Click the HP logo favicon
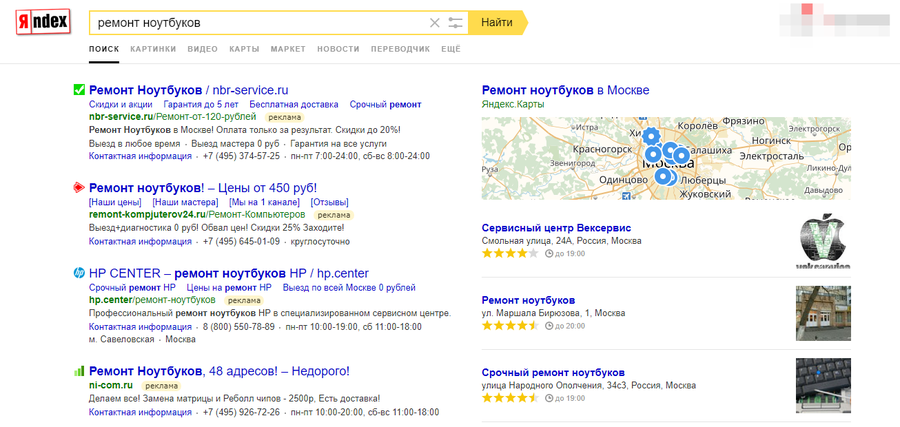 pyautogui.click(x=79, y=273)
